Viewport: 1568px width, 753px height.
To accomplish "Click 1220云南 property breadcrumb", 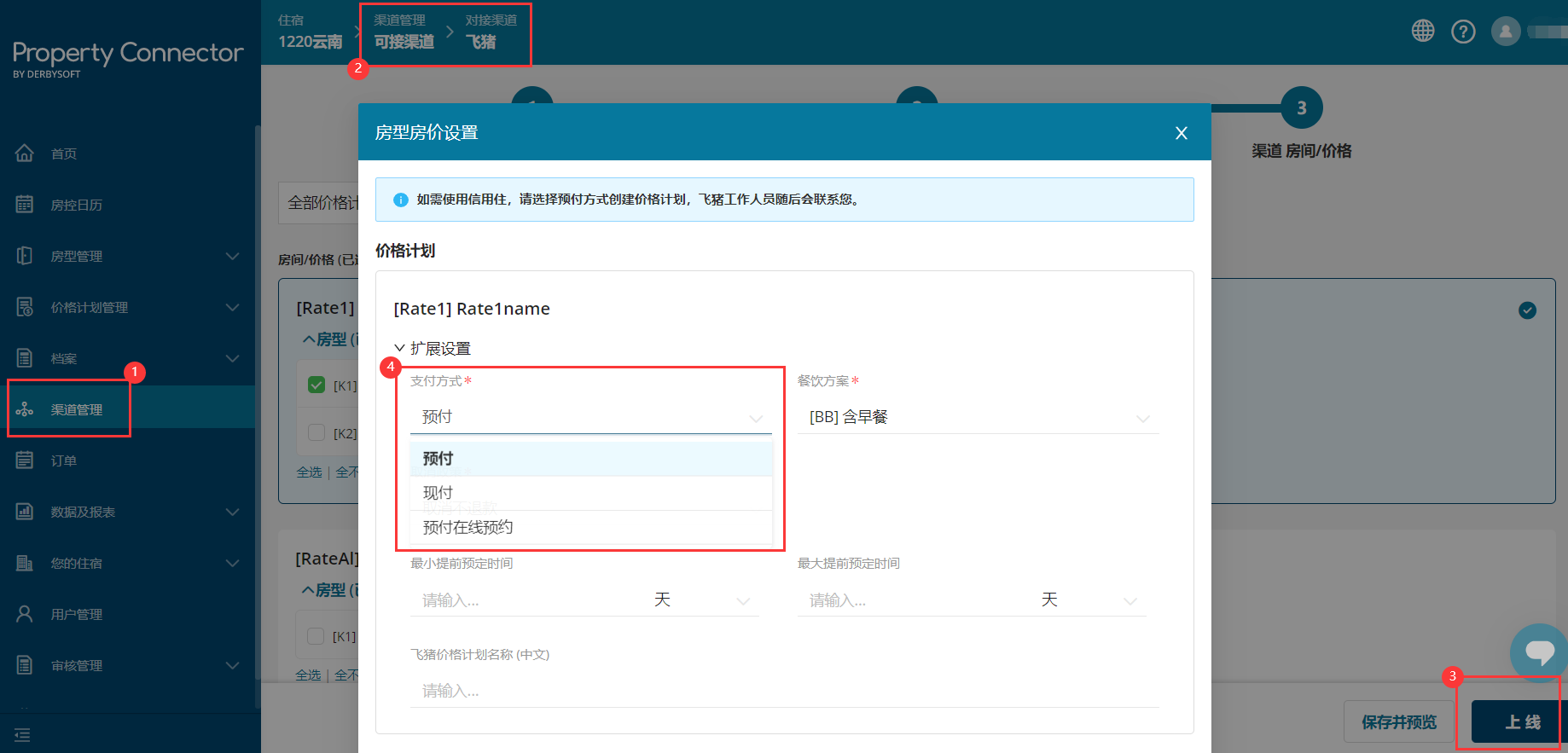I will (x=311, y=42).
